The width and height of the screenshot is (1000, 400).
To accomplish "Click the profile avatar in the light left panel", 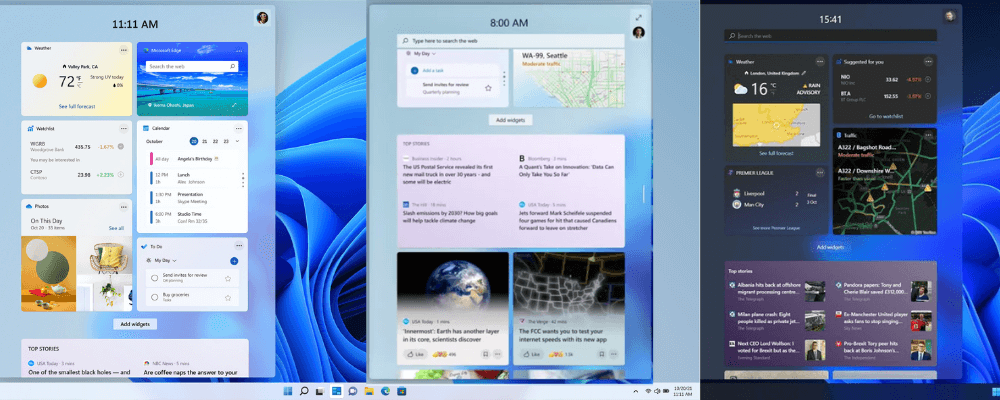I will click(262, 18).
